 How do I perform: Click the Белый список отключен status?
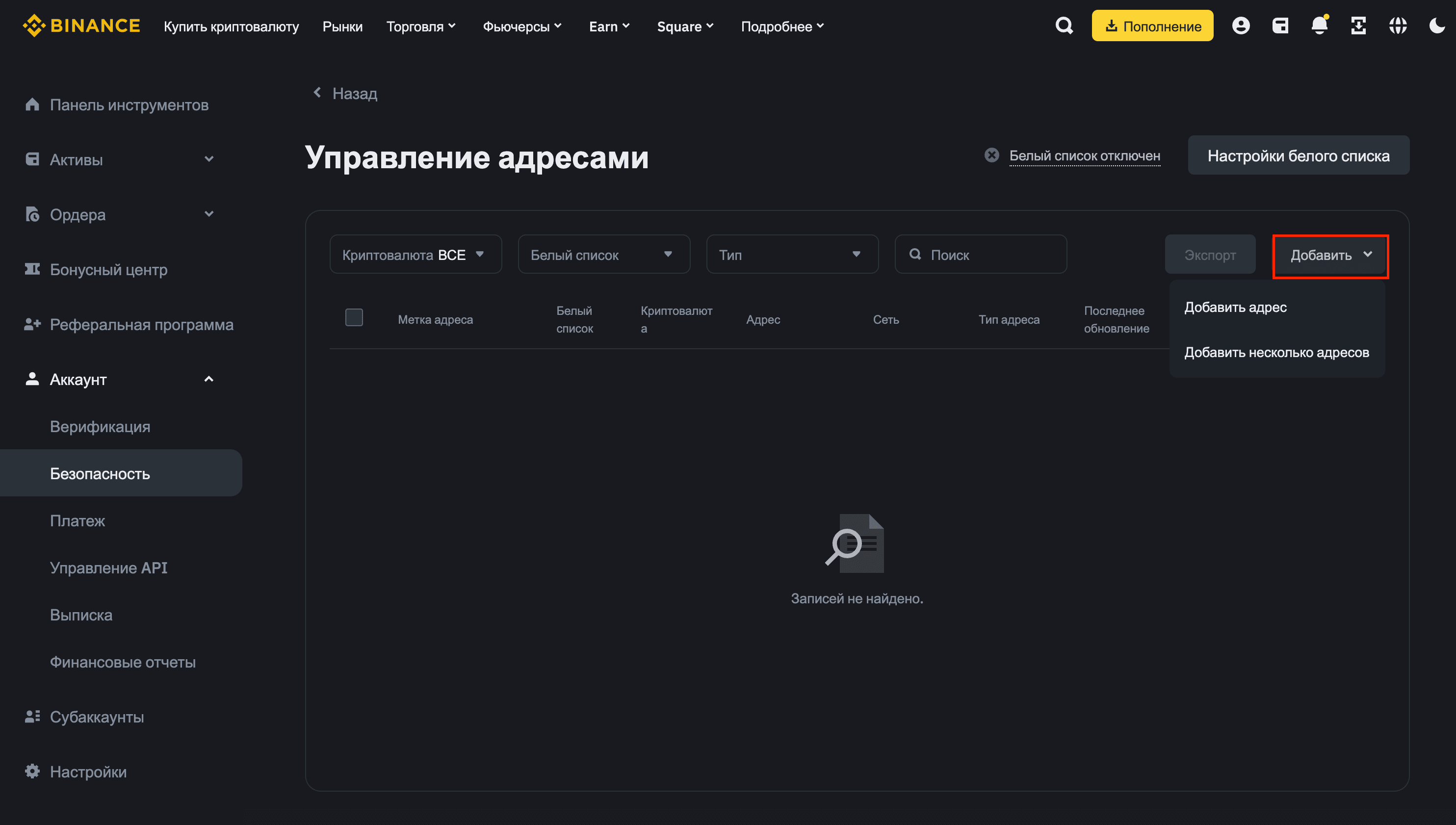[1084, 156]
